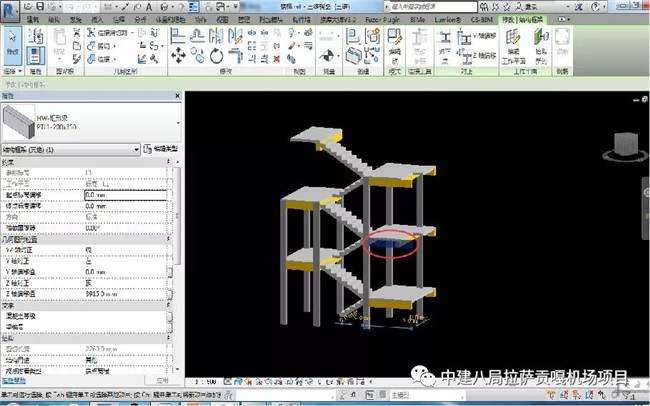Click the Z offset value 3915.0 mm
This screenshot has height=406, width=650.
(x=101, y=294)
